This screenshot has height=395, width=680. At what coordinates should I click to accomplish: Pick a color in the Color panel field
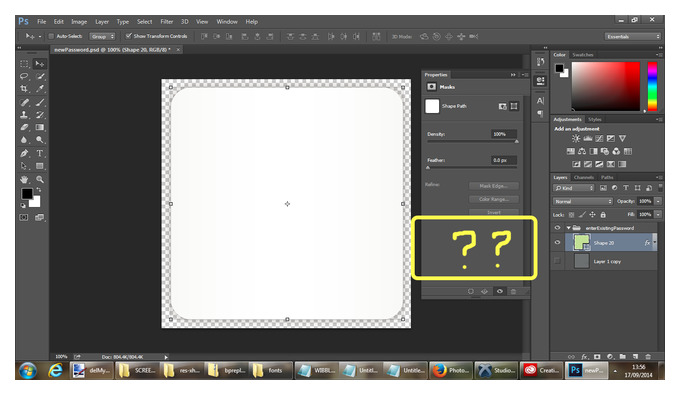pos(606,86)
